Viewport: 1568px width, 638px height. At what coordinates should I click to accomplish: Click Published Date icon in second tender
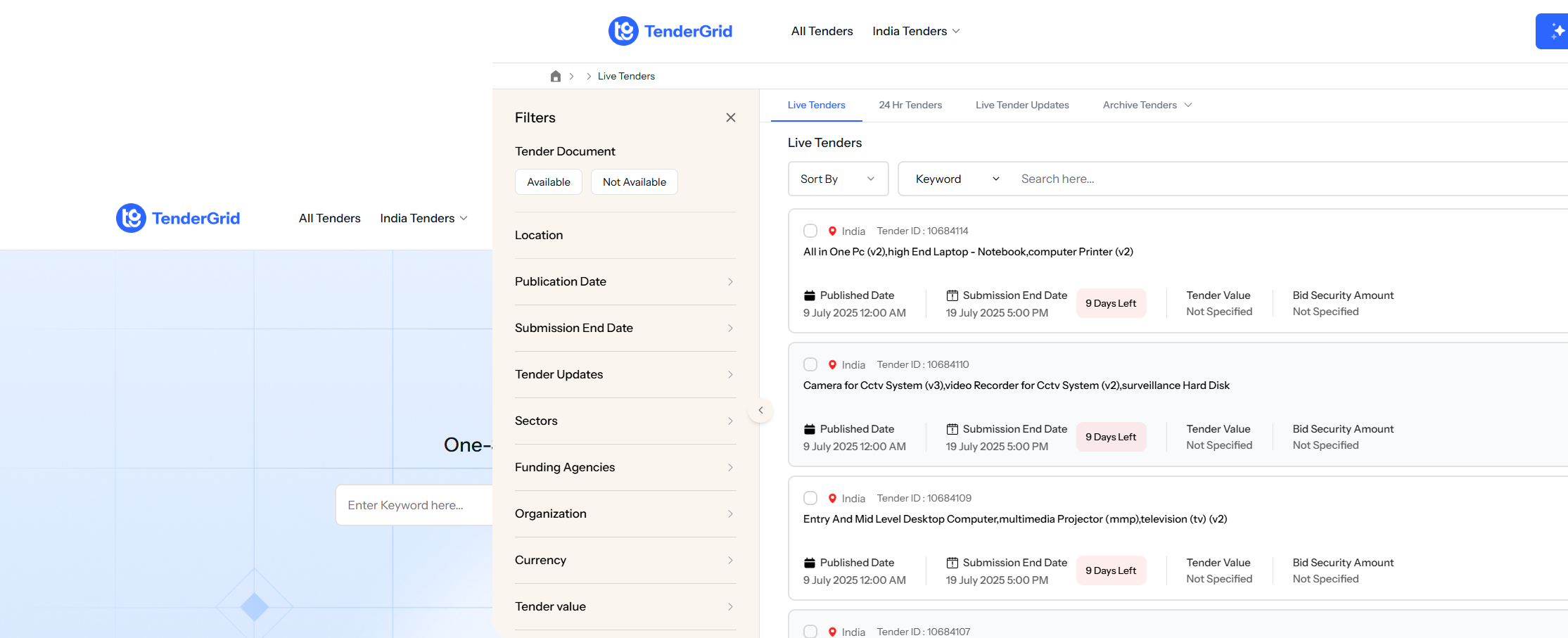click(810, 429)
